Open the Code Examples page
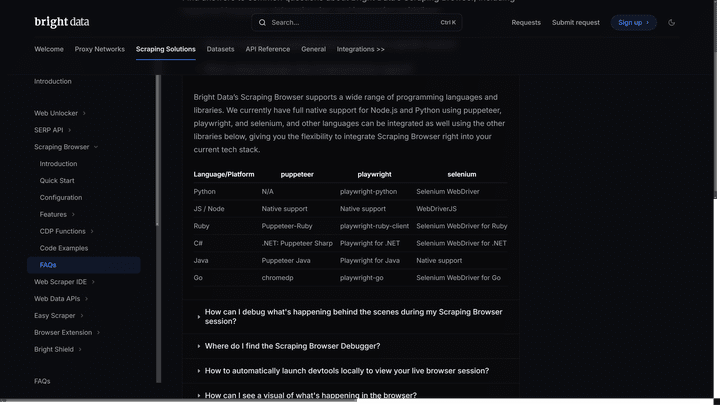Viewport: 720px width, 405px height. (x=64, y=248)
